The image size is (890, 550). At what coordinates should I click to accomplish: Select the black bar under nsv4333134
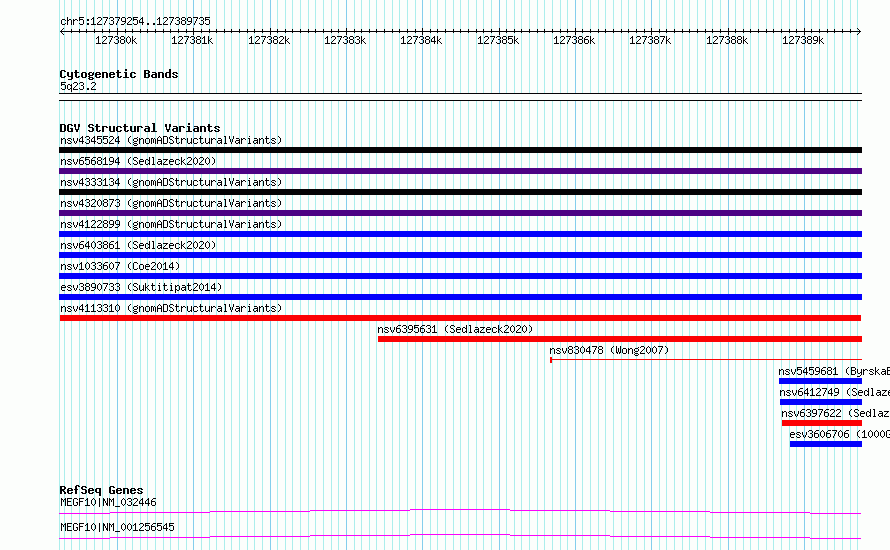coord(460,192)
